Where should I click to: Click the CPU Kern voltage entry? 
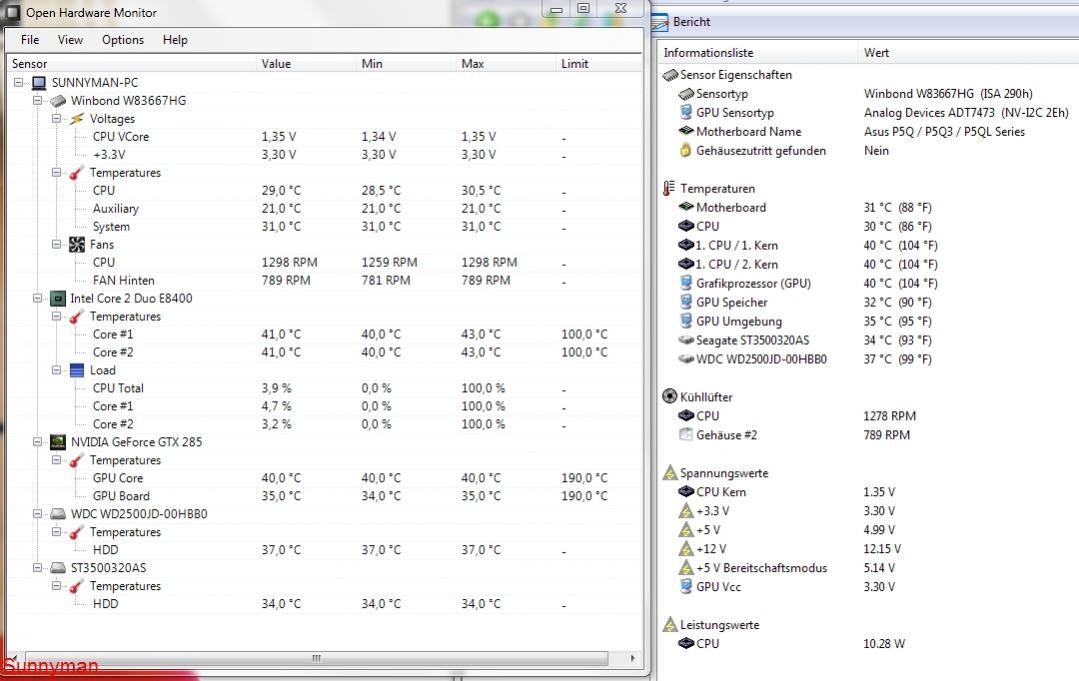[x=721, y=492]
